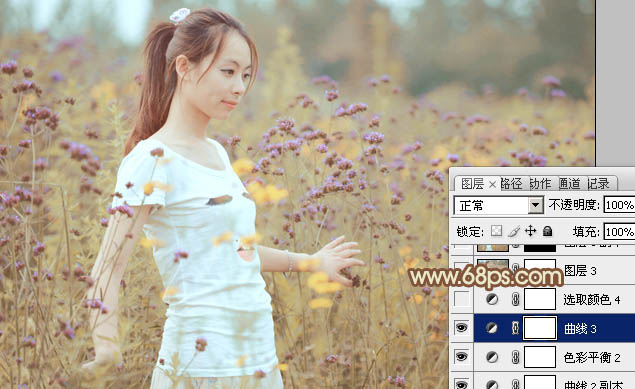This screenshot has width=635, height=389.
Task: Select the 色彩平衡 2 layer mask thumbnail
Action: coord(540,357)
